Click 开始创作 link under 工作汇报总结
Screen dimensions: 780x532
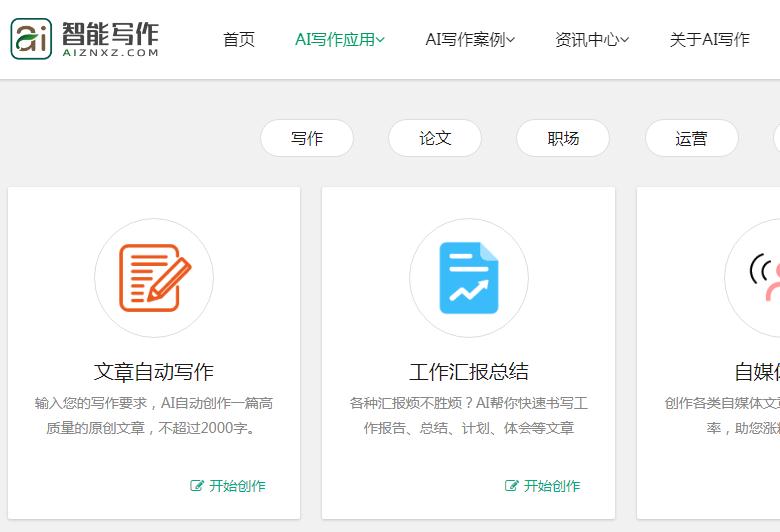551,486
